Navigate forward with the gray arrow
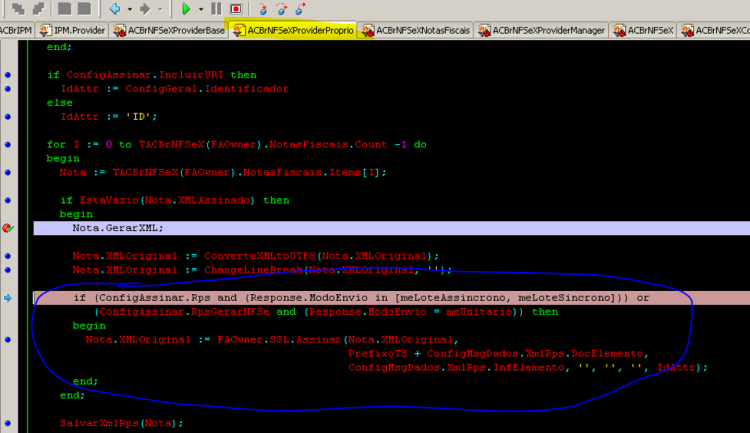This screenshot has width=750, height=433. pyautogui.click(x=145, y=9)
